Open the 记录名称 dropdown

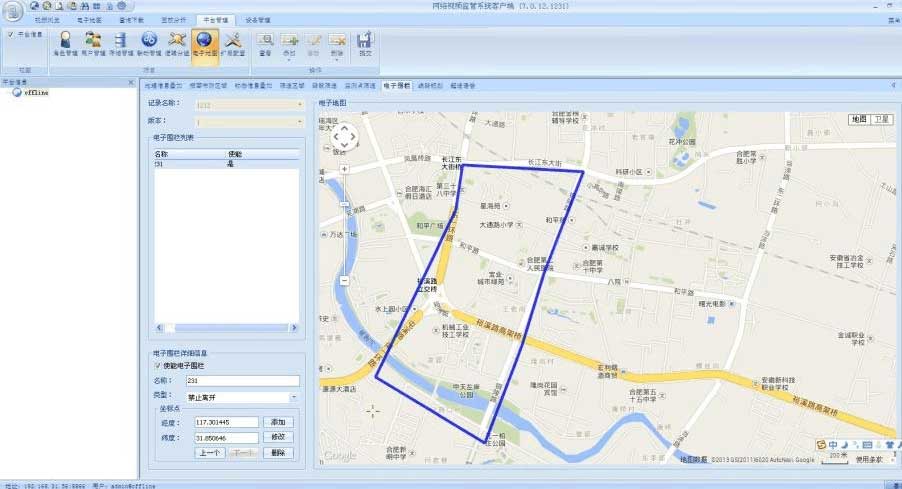pyautogui.click(x=299, y=103)
